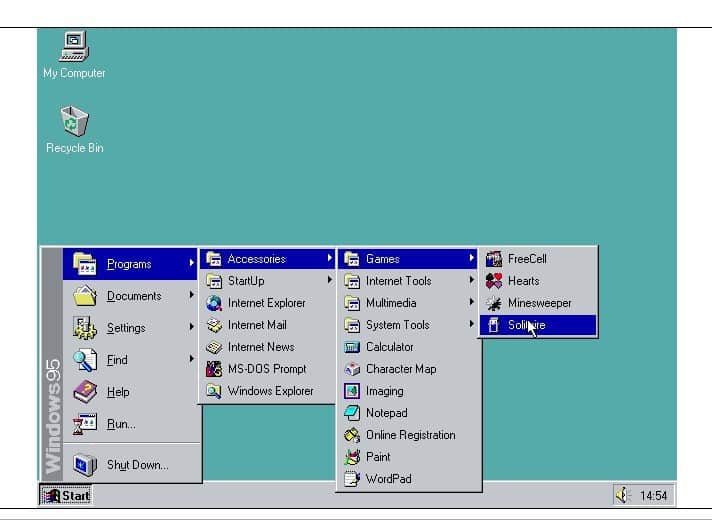Screen dimensions: 712x520
Task: Click the MS-DOS Prompt icon
Action: [214, 369]
